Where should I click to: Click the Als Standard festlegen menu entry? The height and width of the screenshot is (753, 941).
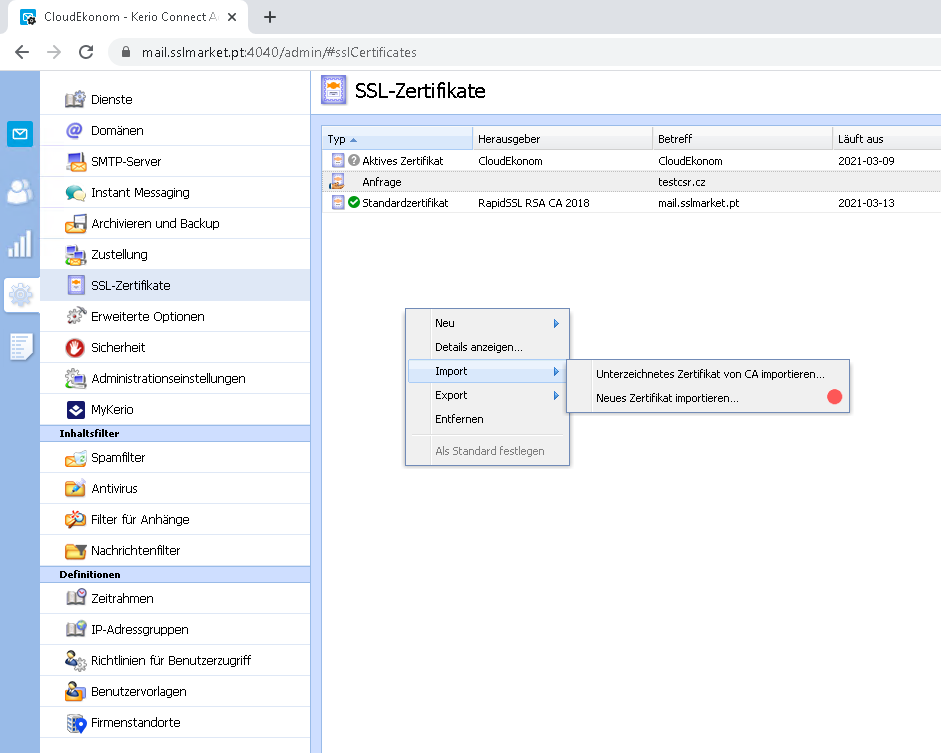490,451
